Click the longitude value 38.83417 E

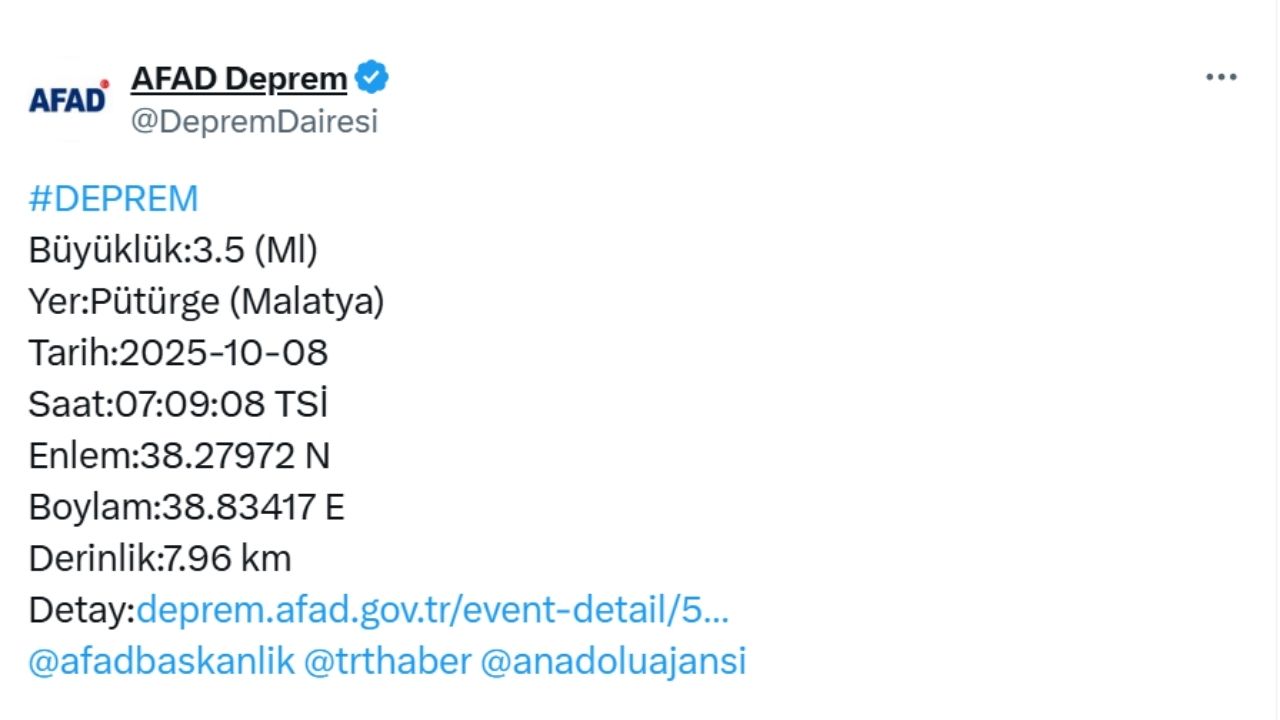click(x=253, y=508)
